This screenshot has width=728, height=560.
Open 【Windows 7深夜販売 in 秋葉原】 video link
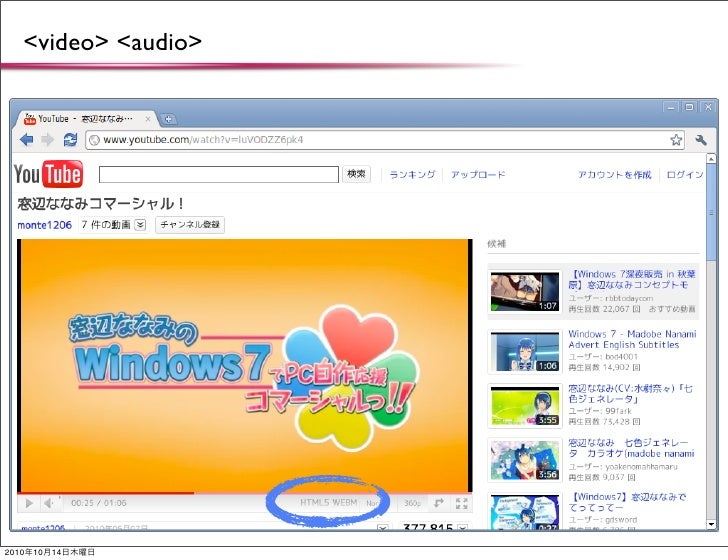[x=632, y=279]
